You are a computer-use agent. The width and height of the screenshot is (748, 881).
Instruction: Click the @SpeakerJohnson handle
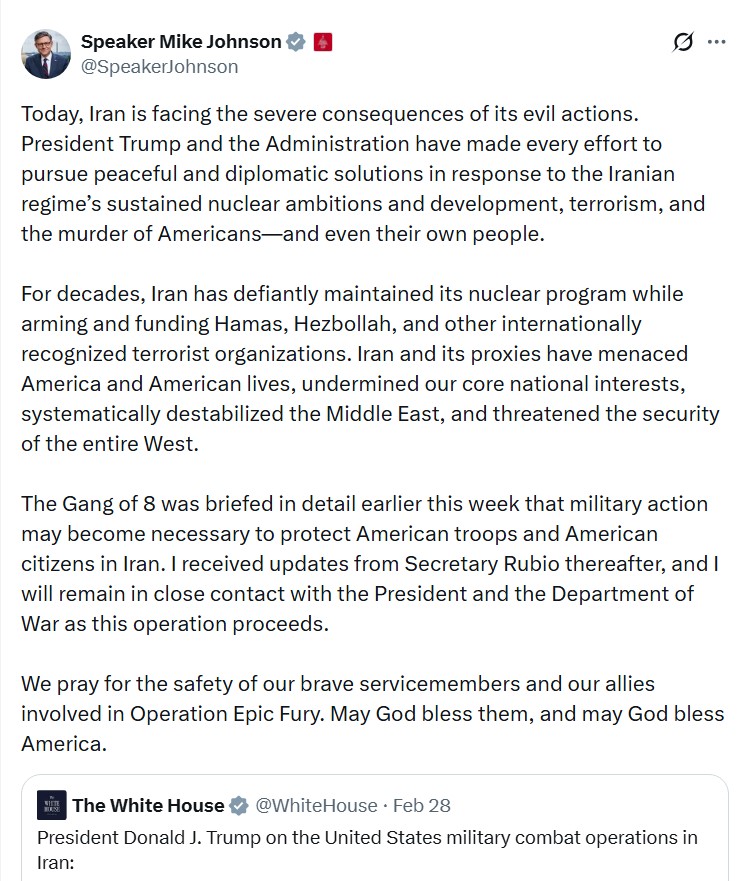coord(159,67)
